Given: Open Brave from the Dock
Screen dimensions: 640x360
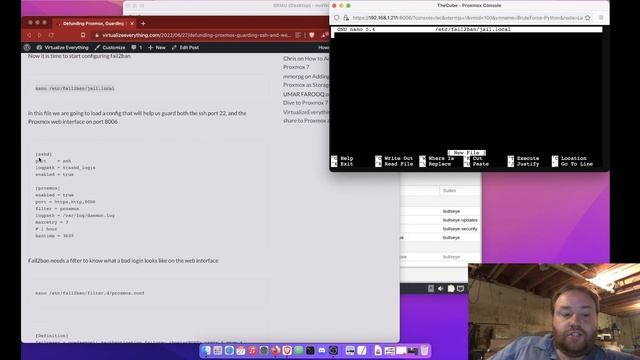Looking at the screenshot, I should tap(287, 351).
